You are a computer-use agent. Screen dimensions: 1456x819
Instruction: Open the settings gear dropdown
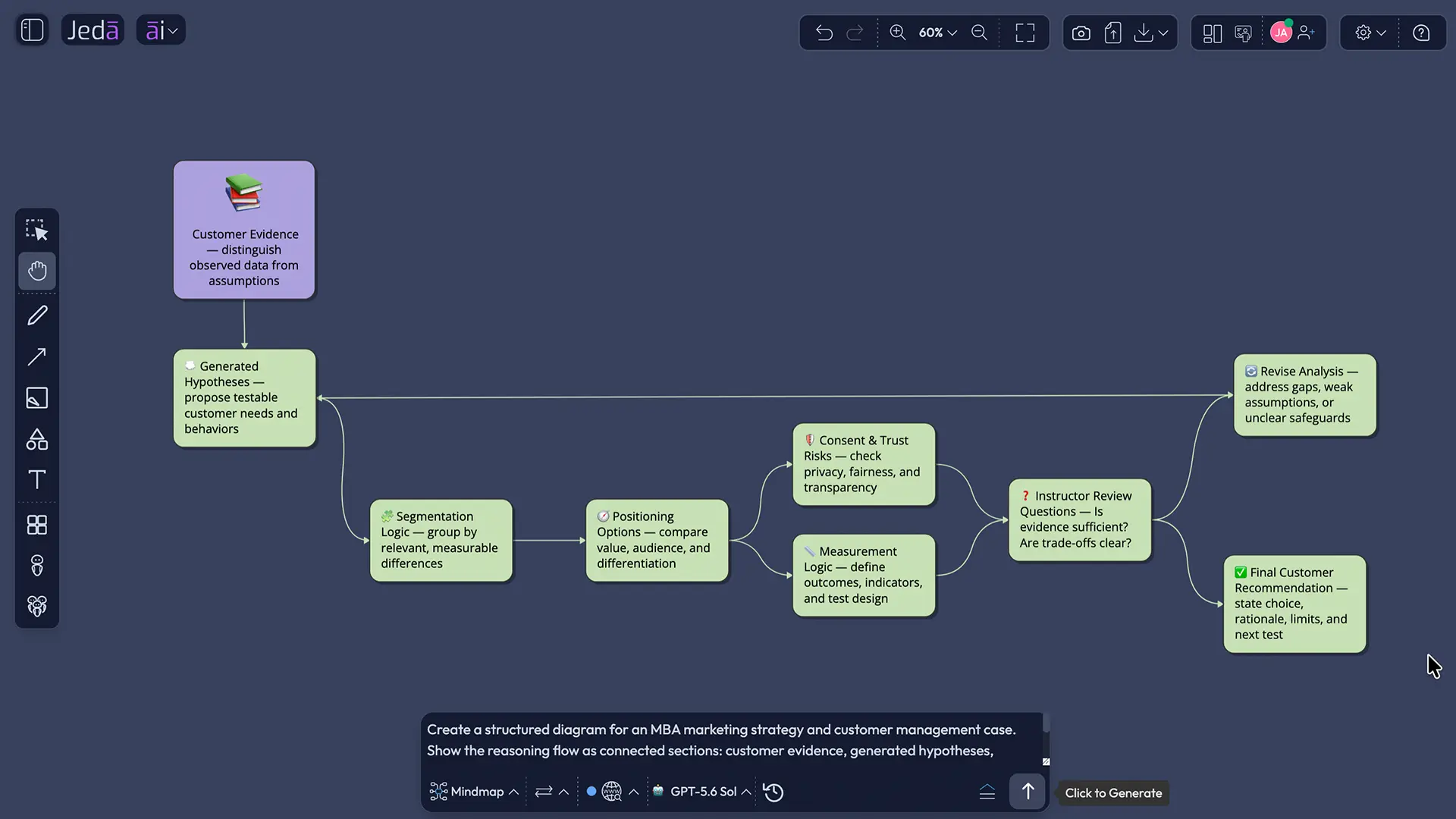(1371, 33)
